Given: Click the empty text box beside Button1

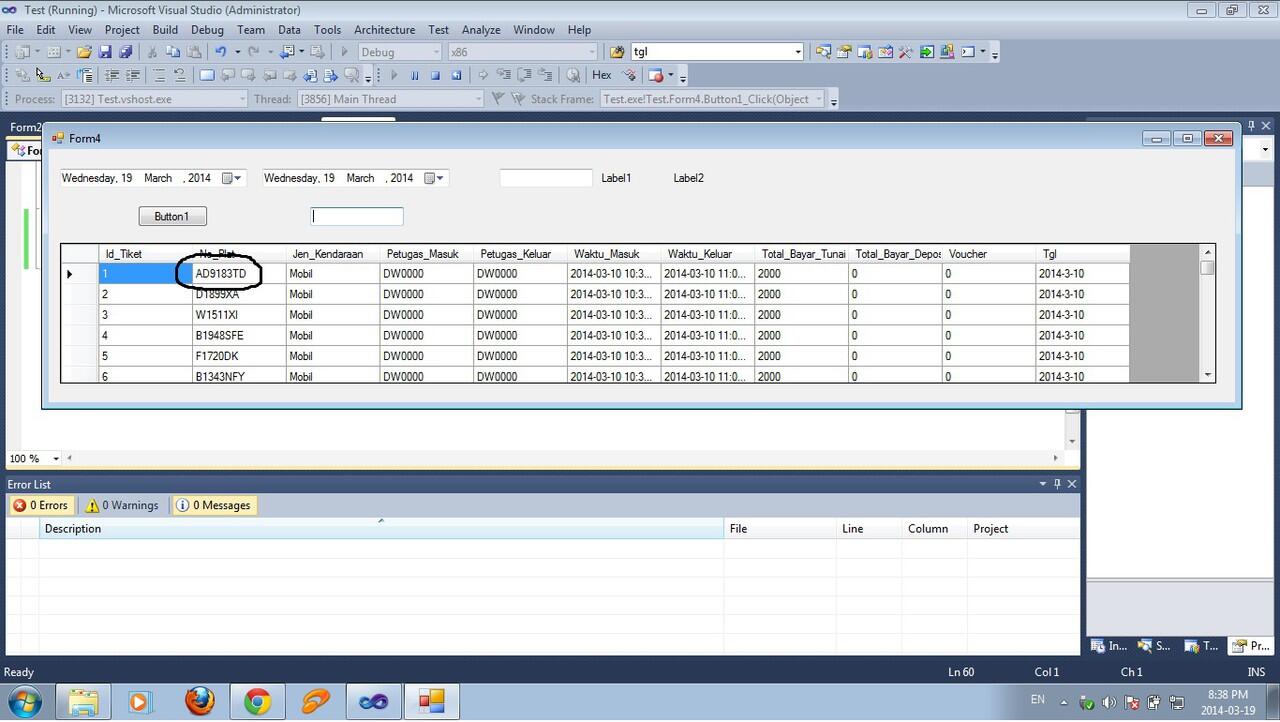Looking at the screenshot, I should 357,216.
